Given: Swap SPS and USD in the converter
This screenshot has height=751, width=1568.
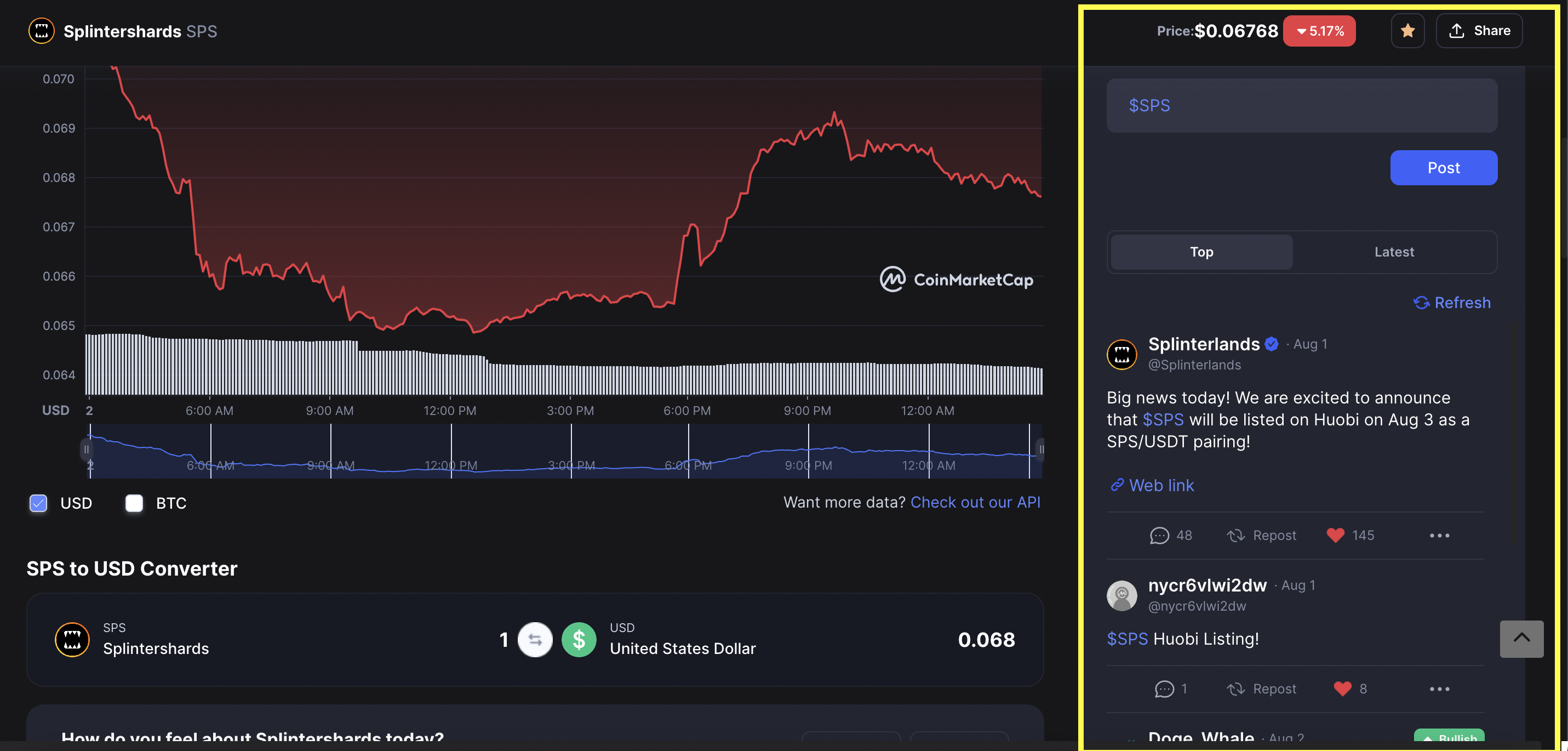Looking at the screenshot, I should point(534,639).
